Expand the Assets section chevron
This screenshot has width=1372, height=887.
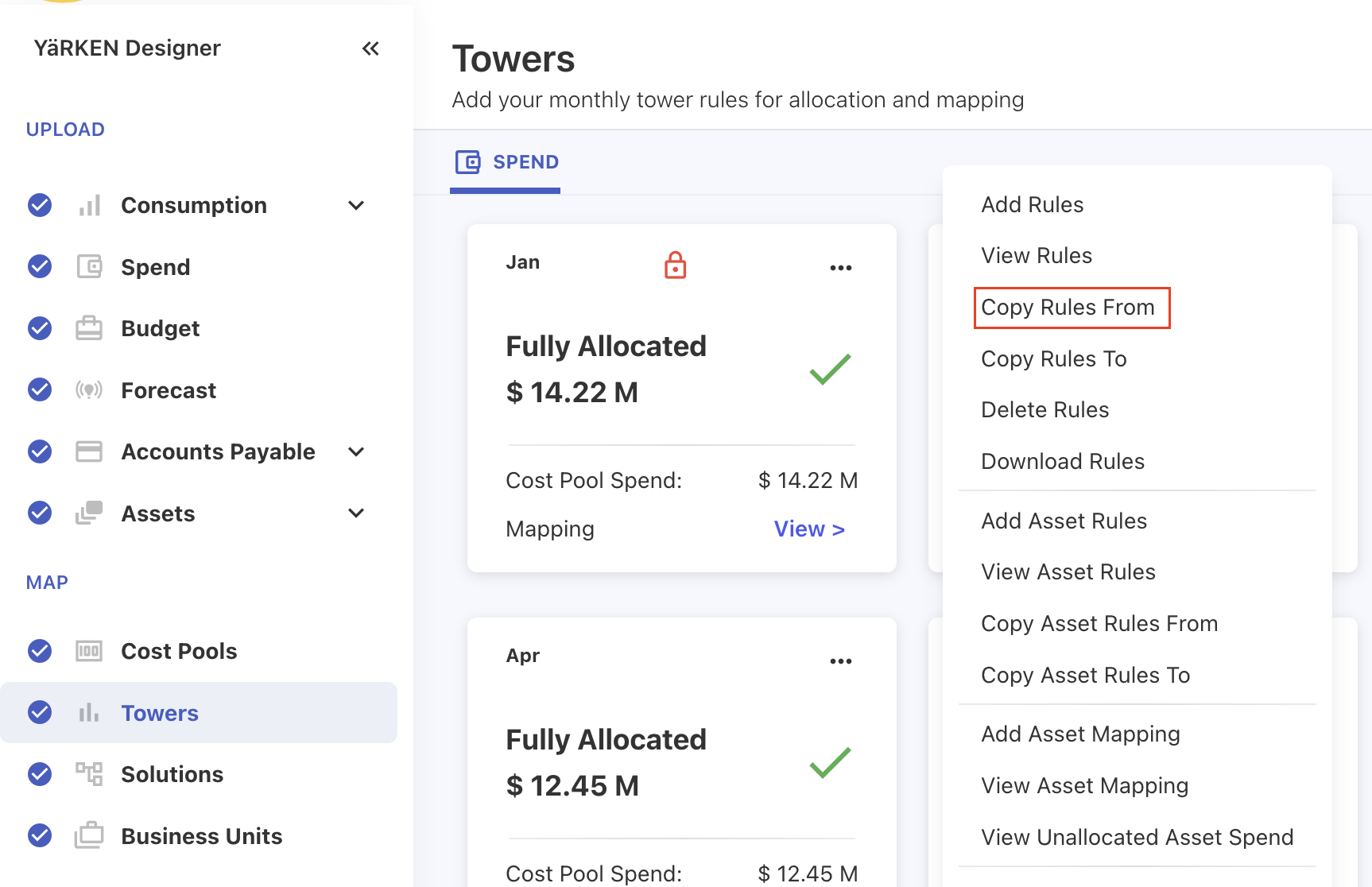(356, 513)
